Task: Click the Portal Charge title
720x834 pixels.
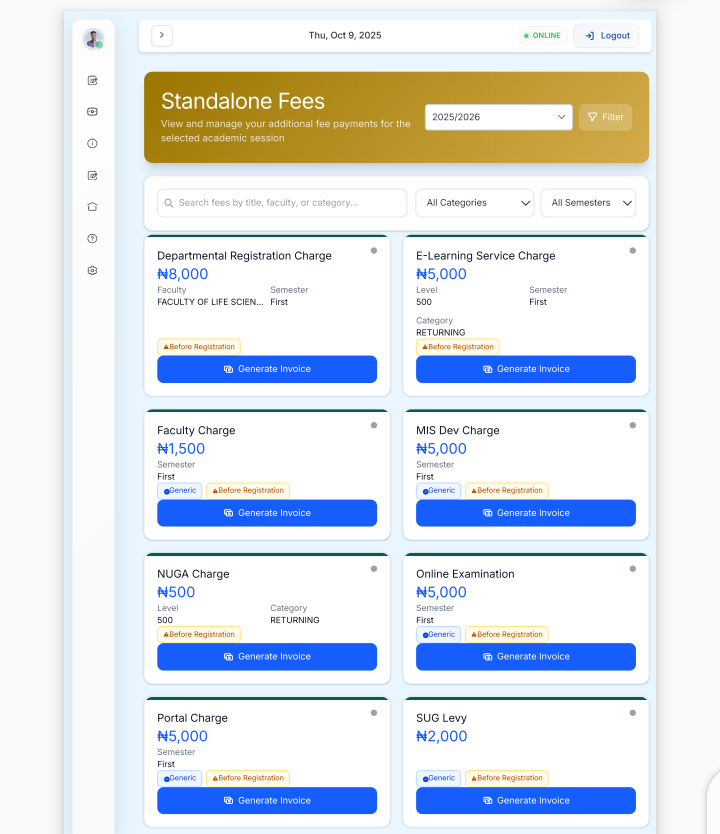Action: point(192,718)
